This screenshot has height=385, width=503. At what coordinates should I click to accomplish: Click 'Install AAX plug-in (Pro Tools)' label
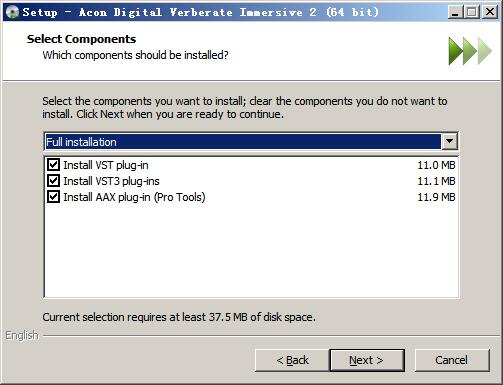click(134, 197)
